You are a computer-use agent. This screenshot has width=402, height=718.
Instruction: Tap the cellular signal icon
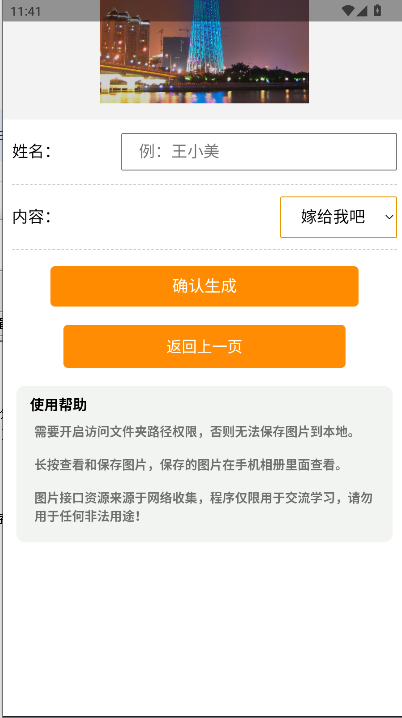click(362, 11)
